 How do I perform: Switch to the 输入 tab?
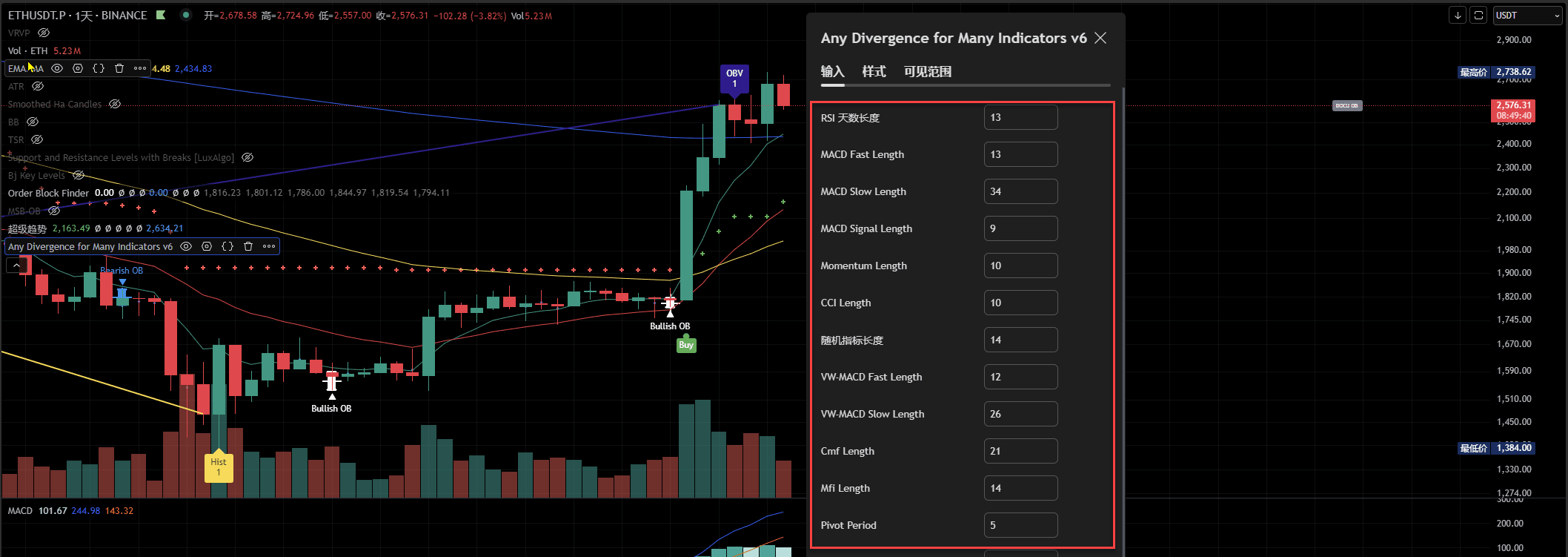click(x=832, y=71)
